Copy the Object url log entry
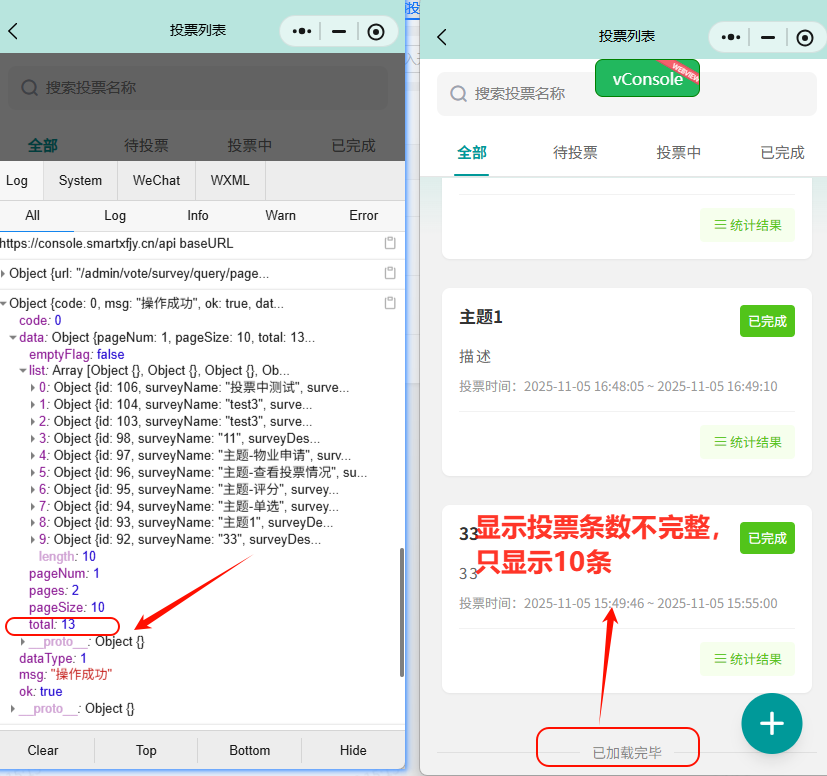 390,273
